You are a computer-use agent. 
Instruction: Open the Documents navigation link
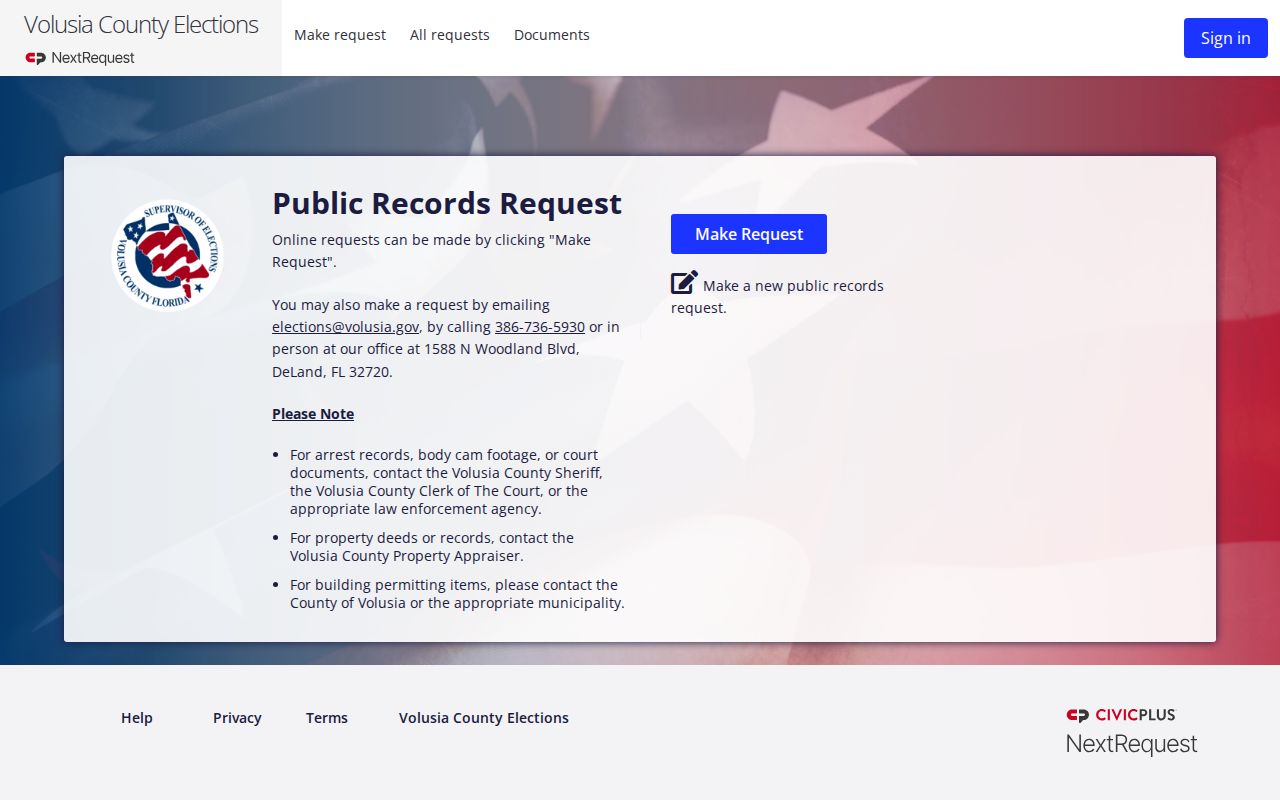(x=552, y=35)
